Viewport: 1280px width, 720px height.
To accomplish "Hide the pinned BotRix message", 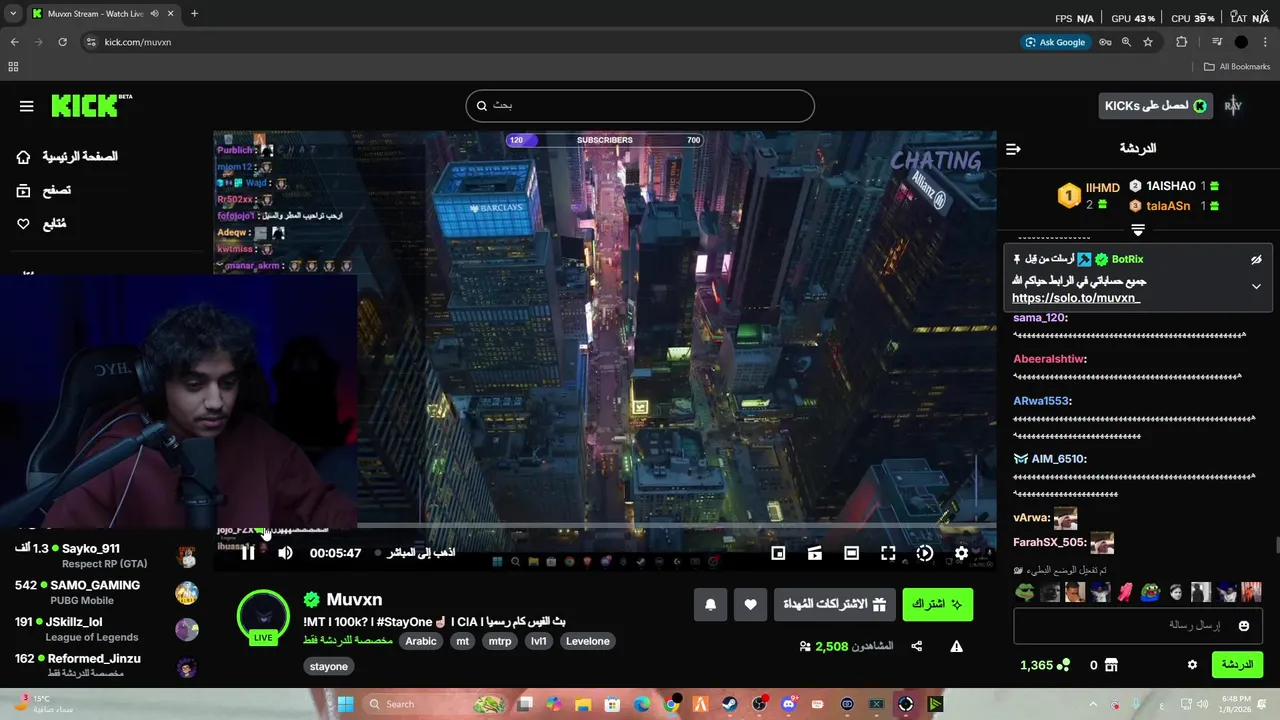I will click(x=1256, y=259).
